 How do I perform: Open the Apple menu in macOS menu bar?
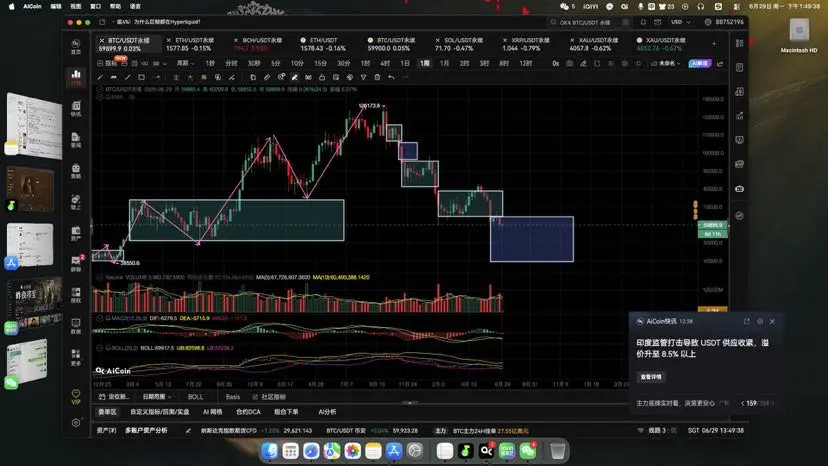[12, 6]
